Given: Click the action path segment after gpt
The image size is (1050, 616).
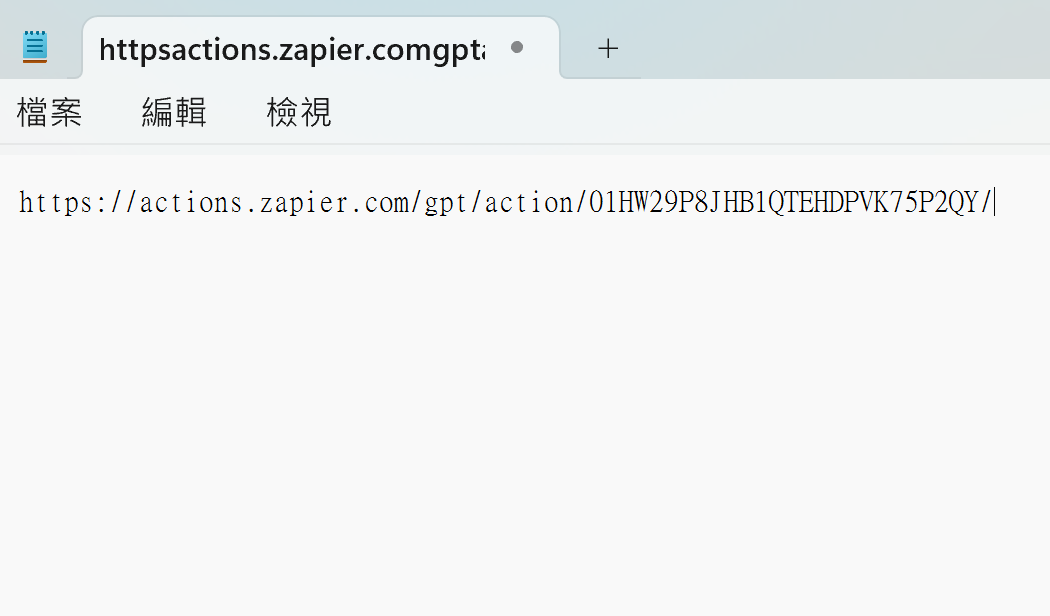Looking at the screenshot, I should click(x=529, y=202).
